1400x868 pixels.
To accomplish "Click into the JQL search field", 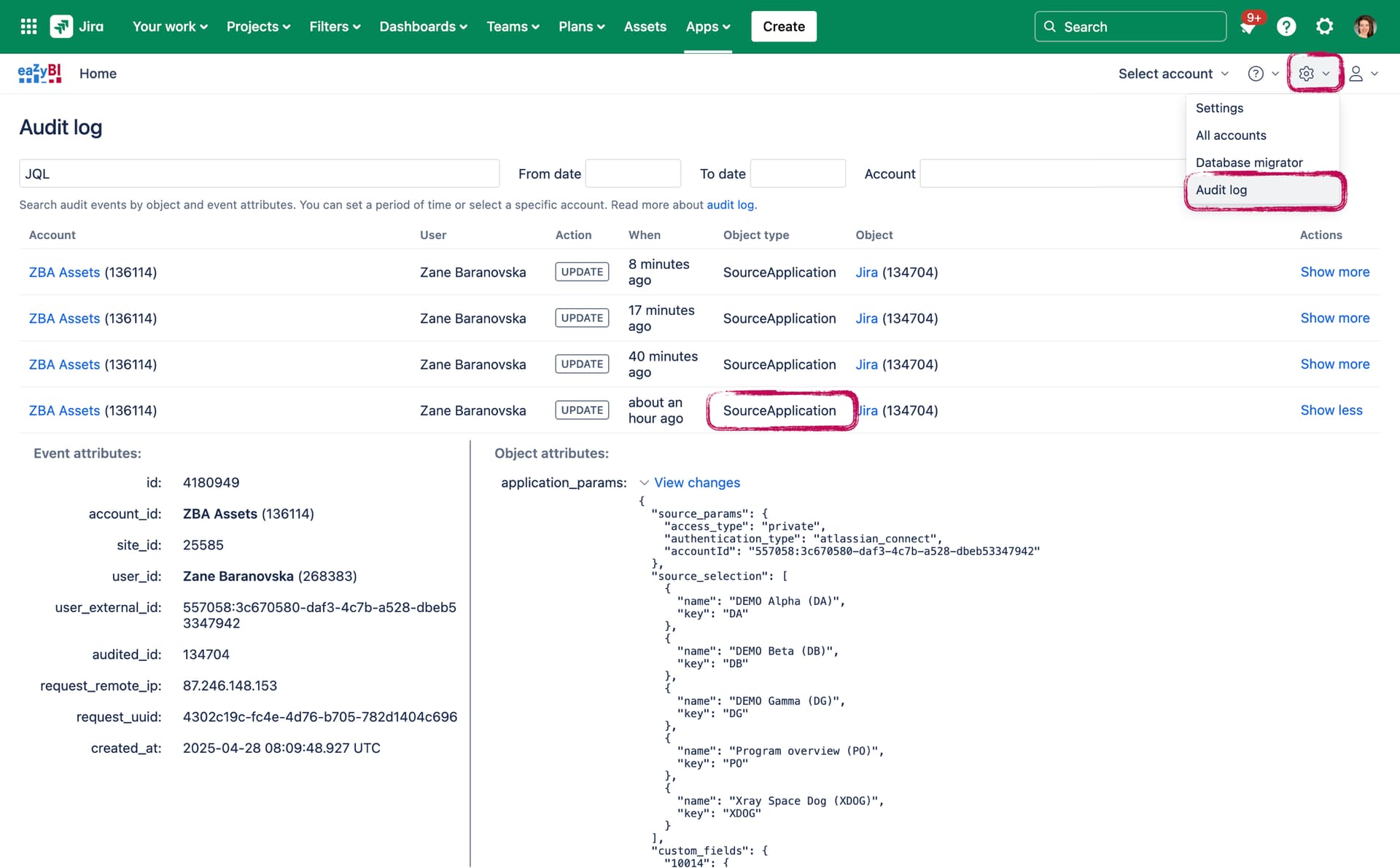I will pos(259,173).
